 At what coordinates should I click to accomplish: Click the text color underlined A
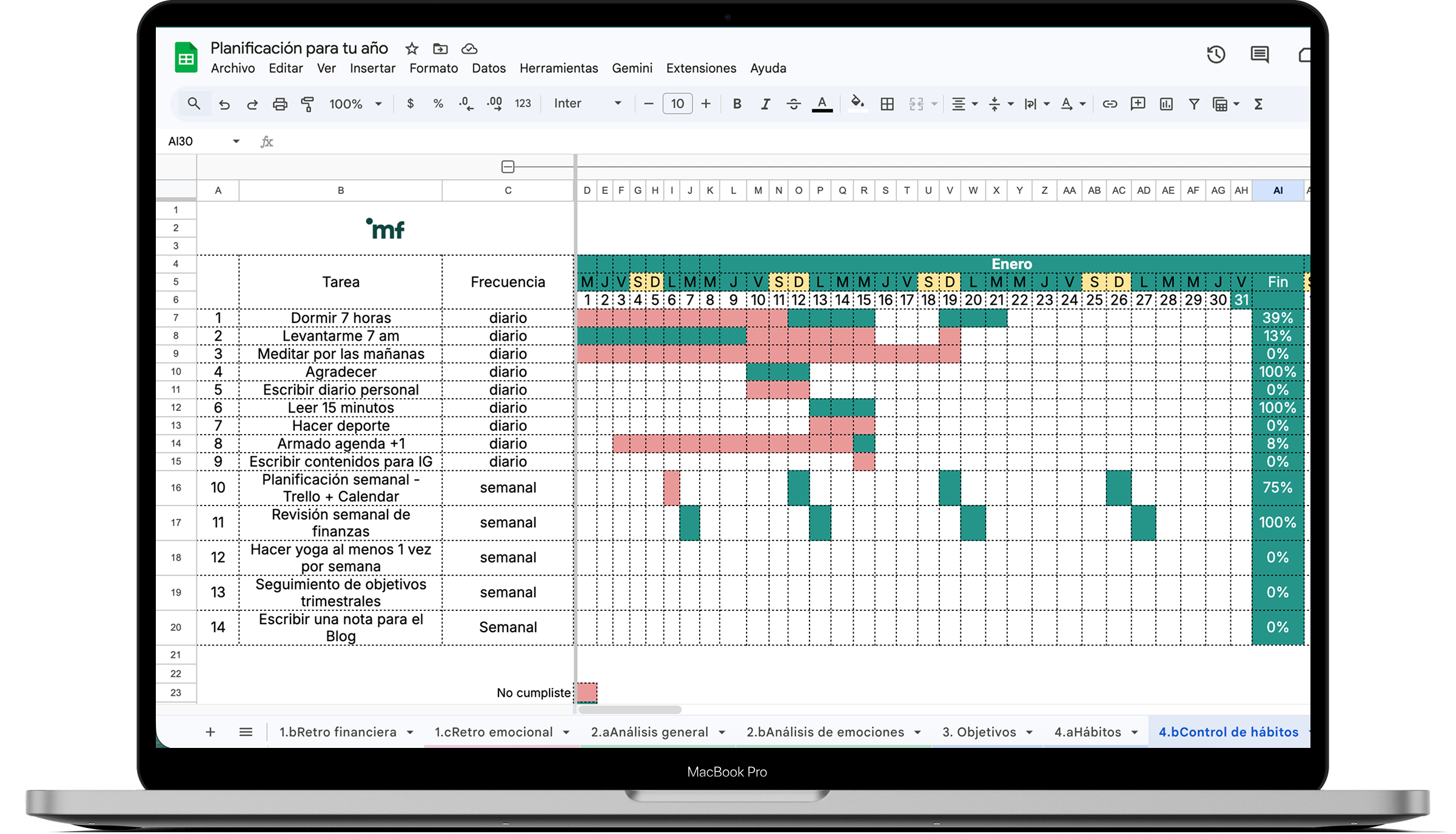(x=822, y=104)
